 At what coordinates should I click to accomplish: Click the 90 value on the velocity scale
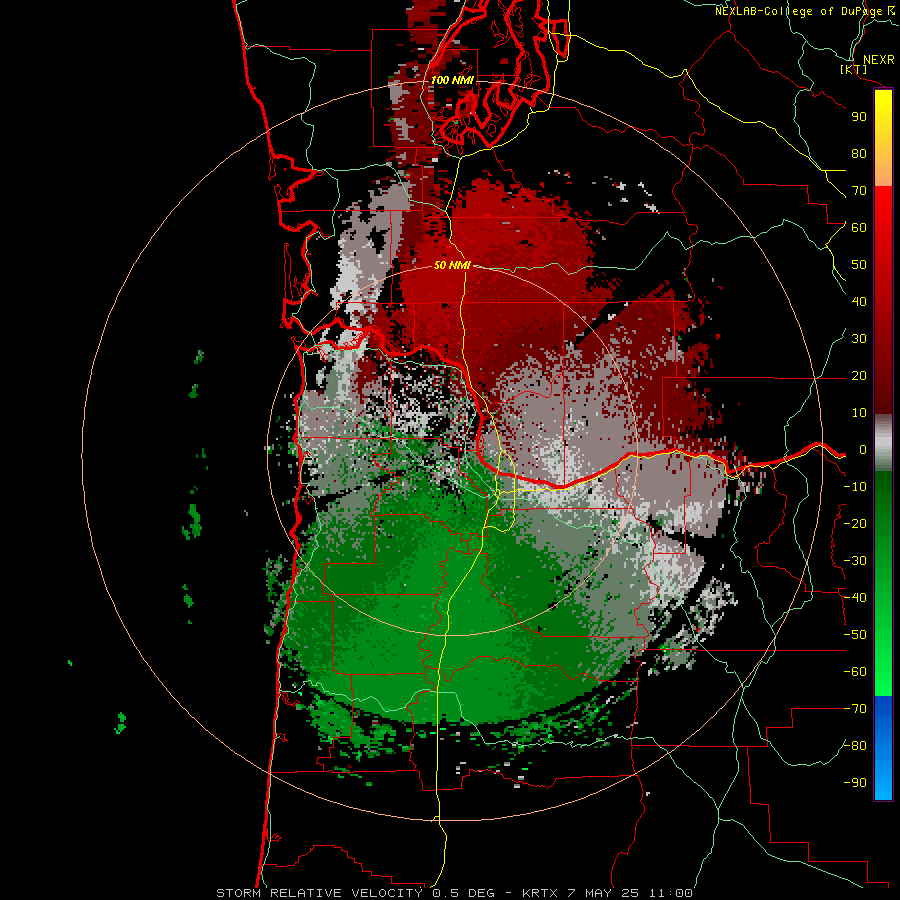tap(859, 117)
